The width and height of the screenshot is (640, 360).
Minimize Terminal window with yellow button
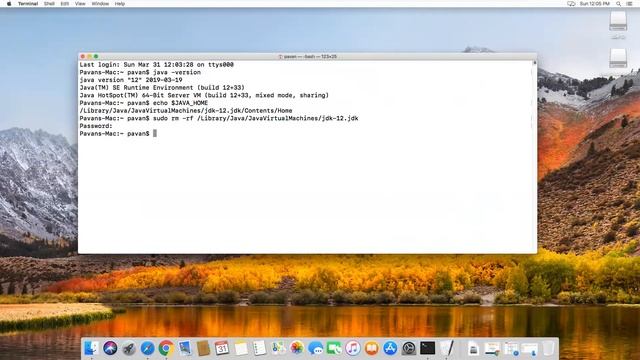(x=89, y=56)
